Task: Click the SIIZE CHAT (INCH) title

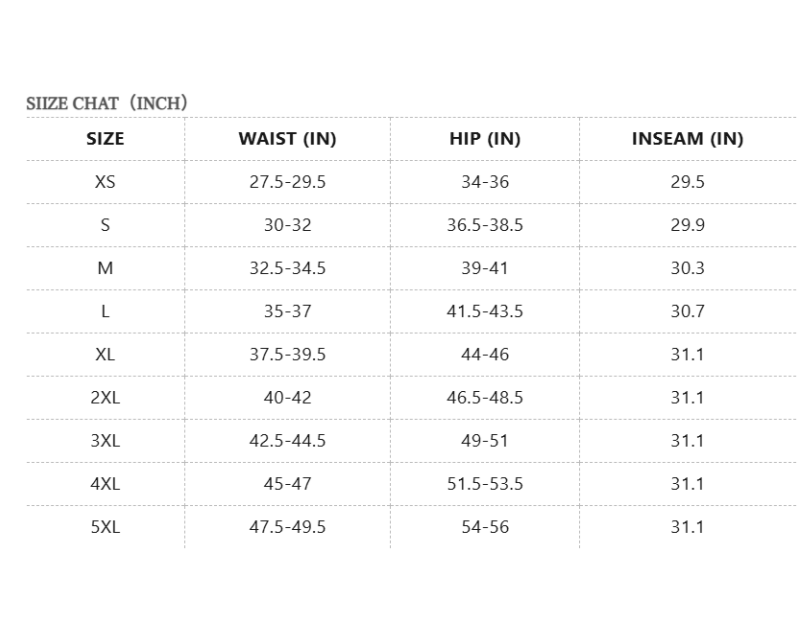Action: pos(107,103)
